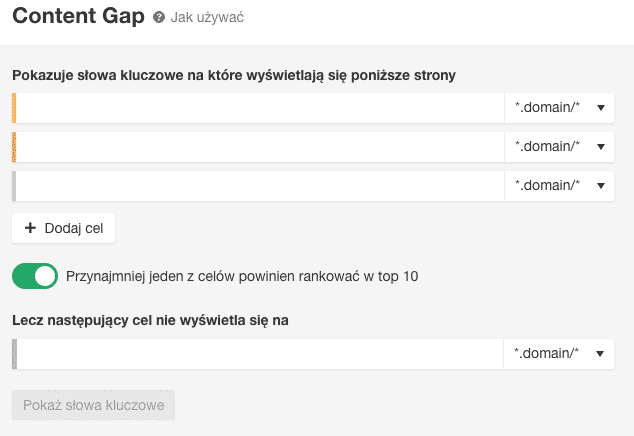The width and height of the screenshot is (634, 436).
Task: Expand the second target's *.domain/* mode dropdown
Action: 559,146
